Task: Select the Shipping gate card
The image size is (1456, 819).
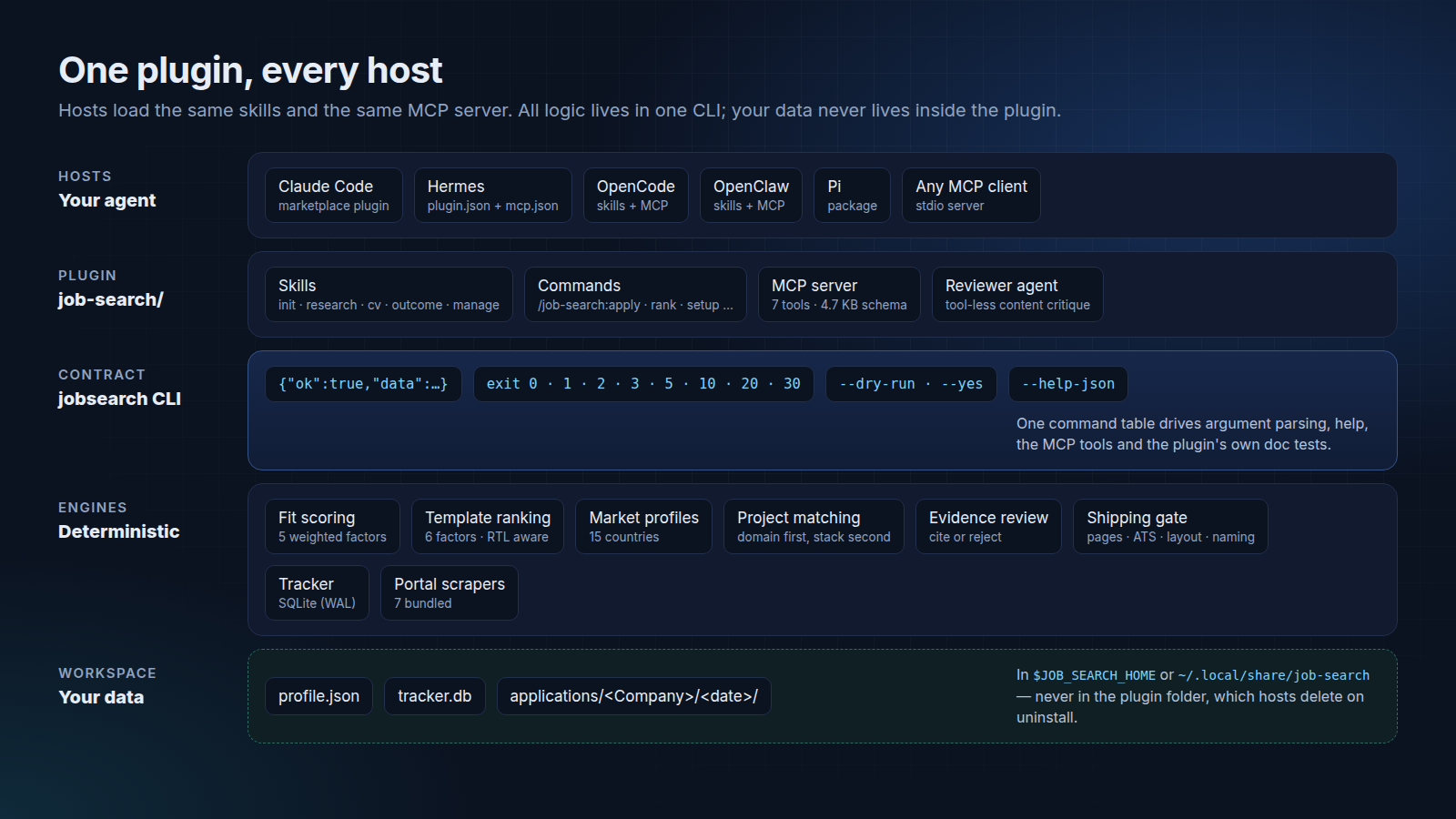Action: 1170,526
